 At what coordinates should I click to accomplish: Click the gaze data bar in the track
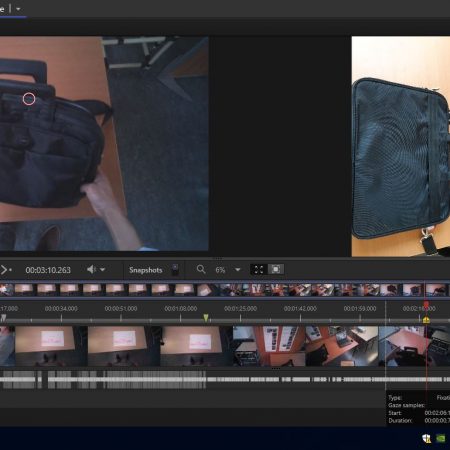click(x=225, y=380)
